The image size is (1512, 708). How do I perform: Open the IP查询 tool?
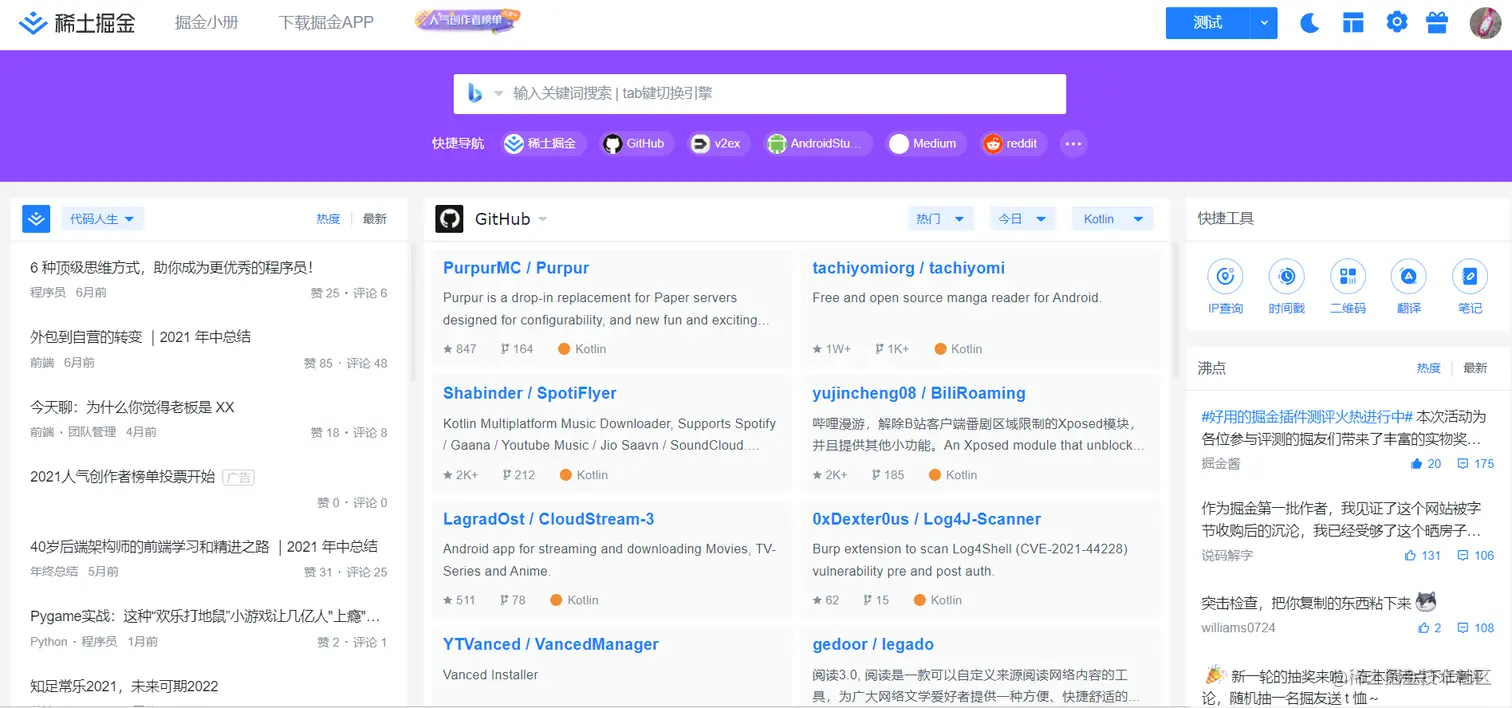click(1225, 287)
